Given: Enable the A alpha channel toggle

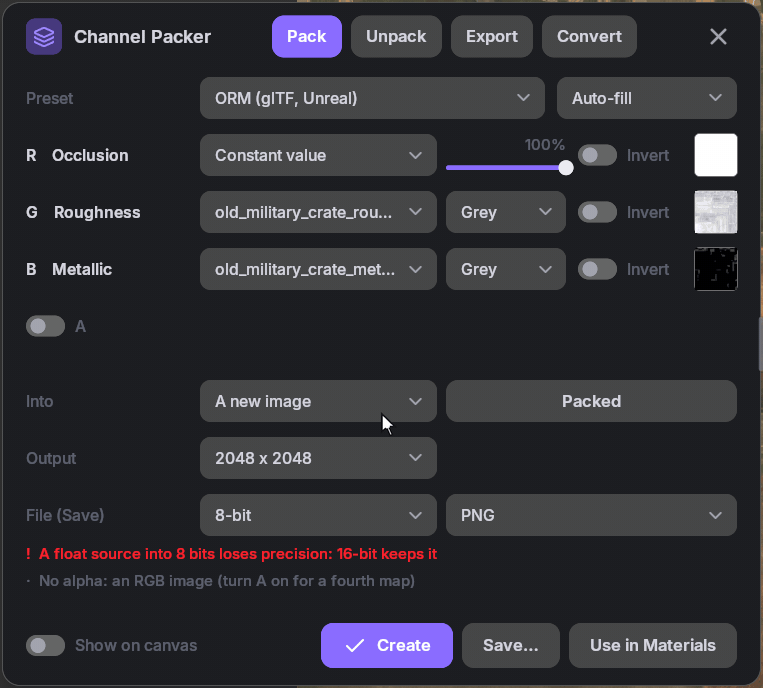Looking at the screenshot, I should 45,326.
